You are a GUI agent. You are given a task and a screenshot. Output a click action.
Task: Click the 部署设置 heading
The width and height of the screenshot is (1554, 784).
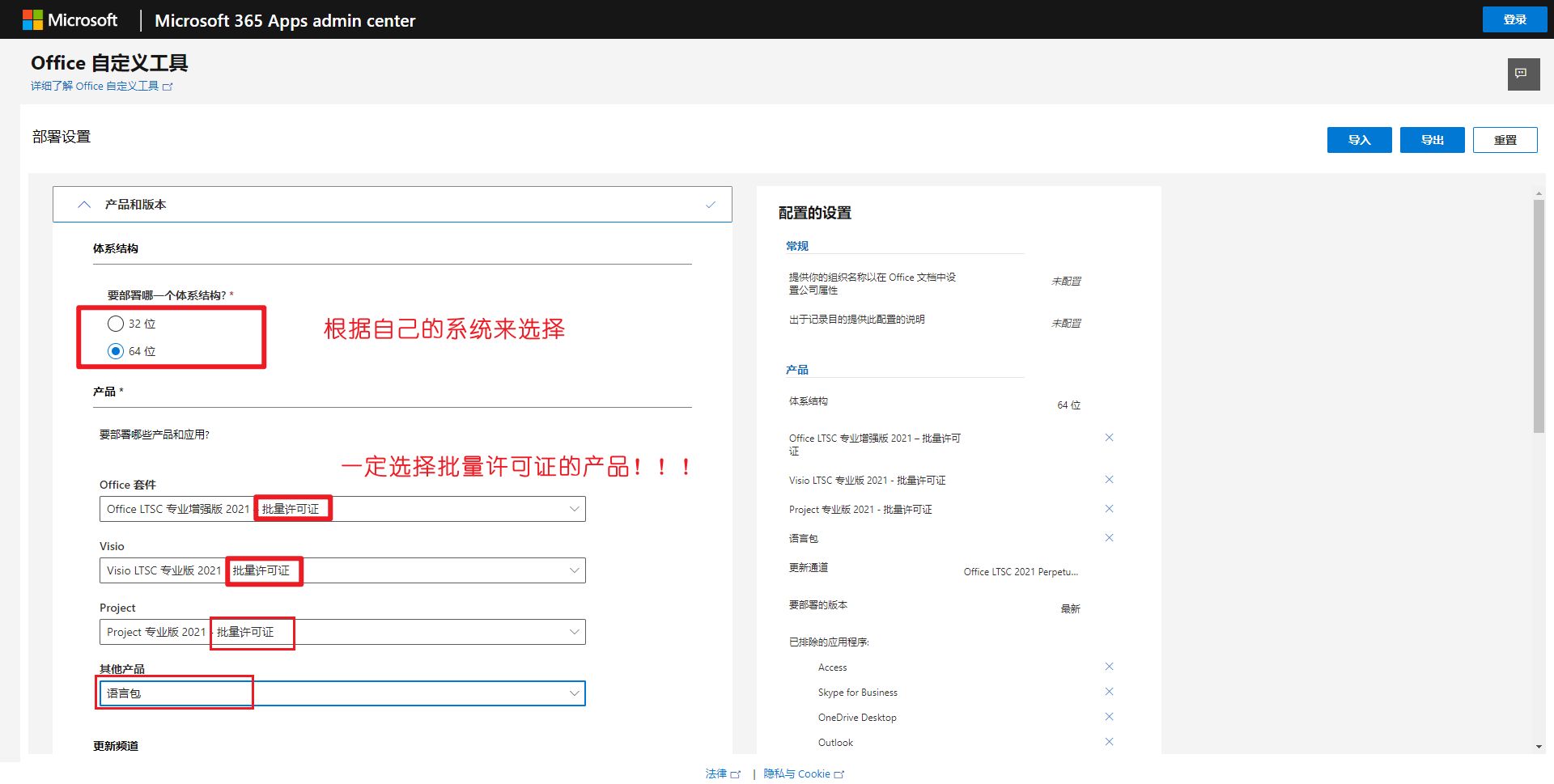(62, 137)
